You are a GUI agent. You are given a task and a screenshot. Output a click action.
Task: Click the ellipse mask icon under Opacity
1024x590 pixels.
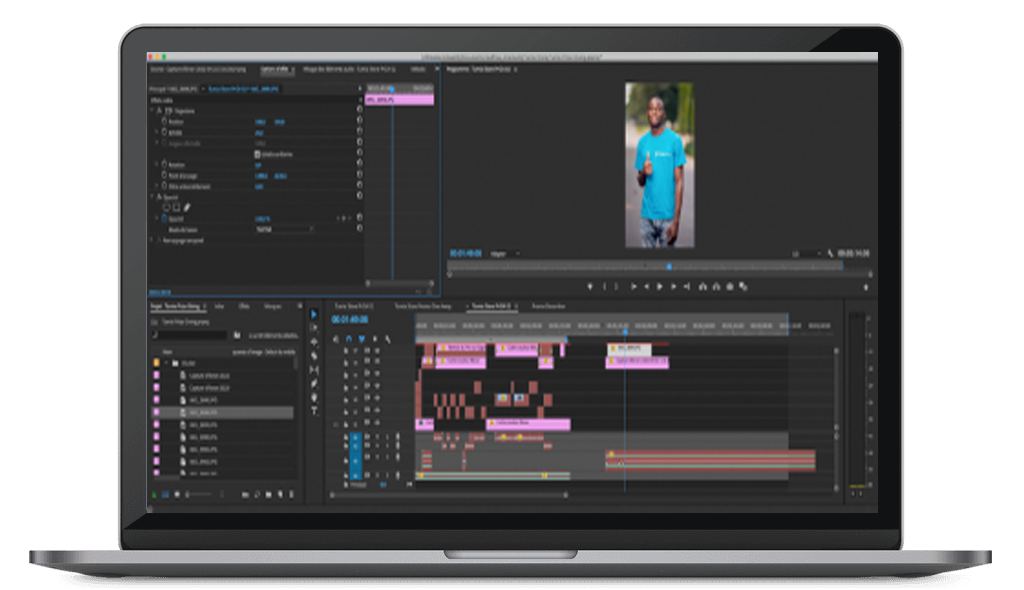(166, 207)
